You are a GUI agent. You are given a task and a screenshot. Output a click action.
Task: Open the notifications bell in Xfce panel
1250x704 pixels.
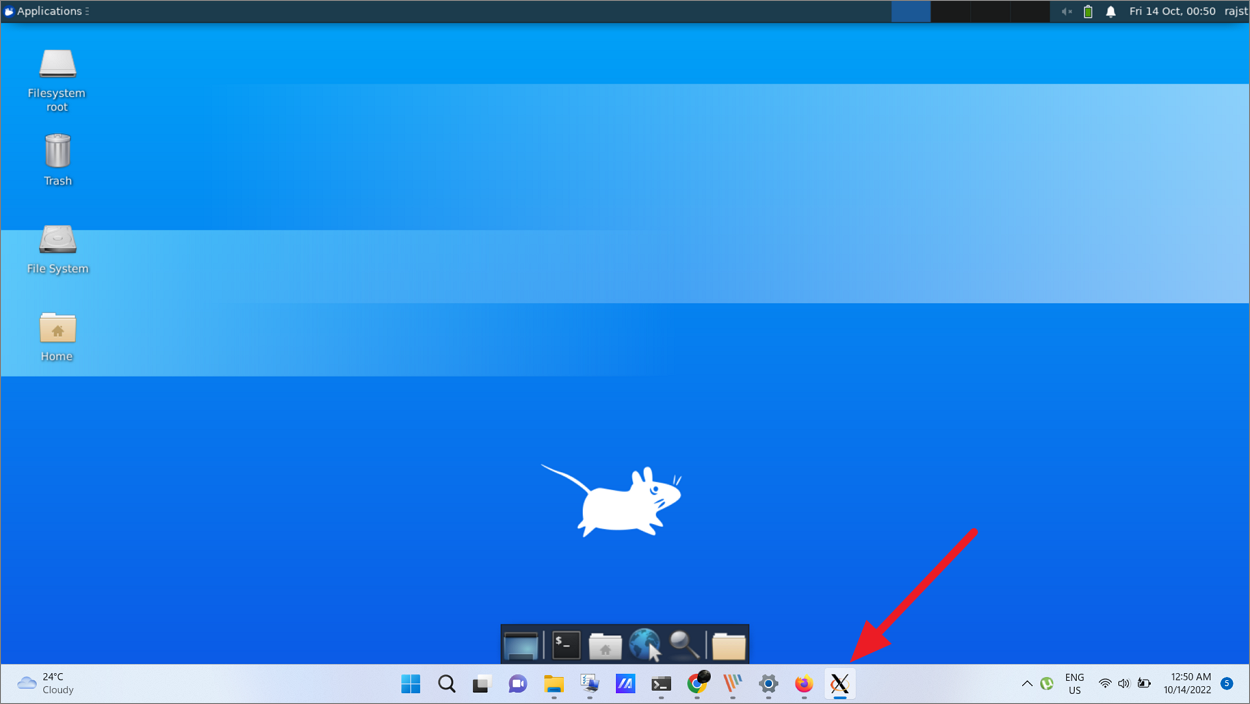[x=1110, y=12]
